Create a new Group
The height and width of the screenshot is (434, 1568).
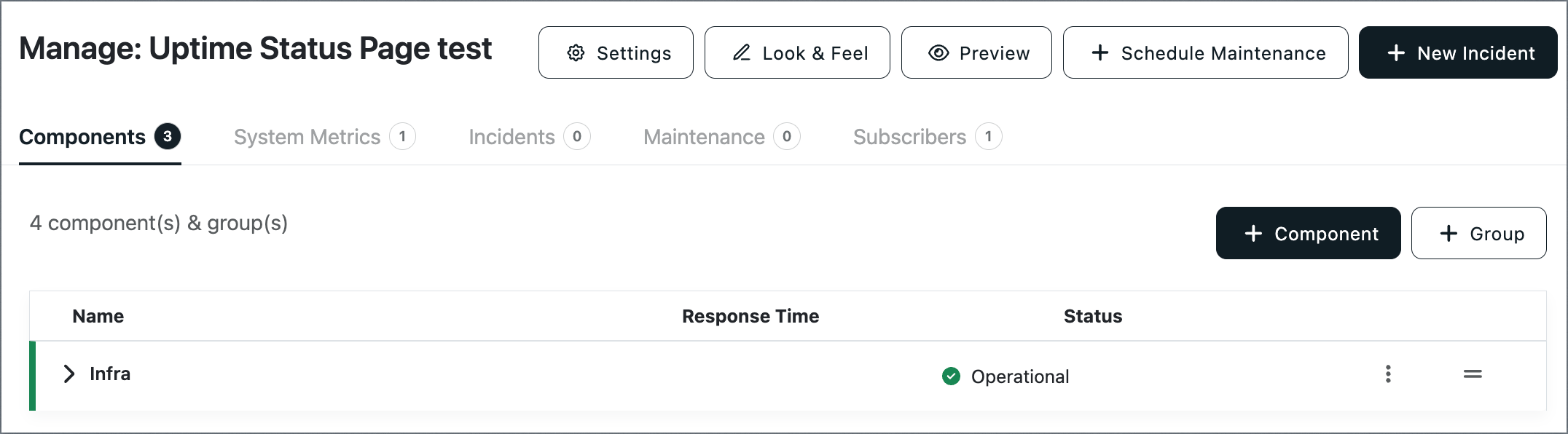coord(1478,233)
